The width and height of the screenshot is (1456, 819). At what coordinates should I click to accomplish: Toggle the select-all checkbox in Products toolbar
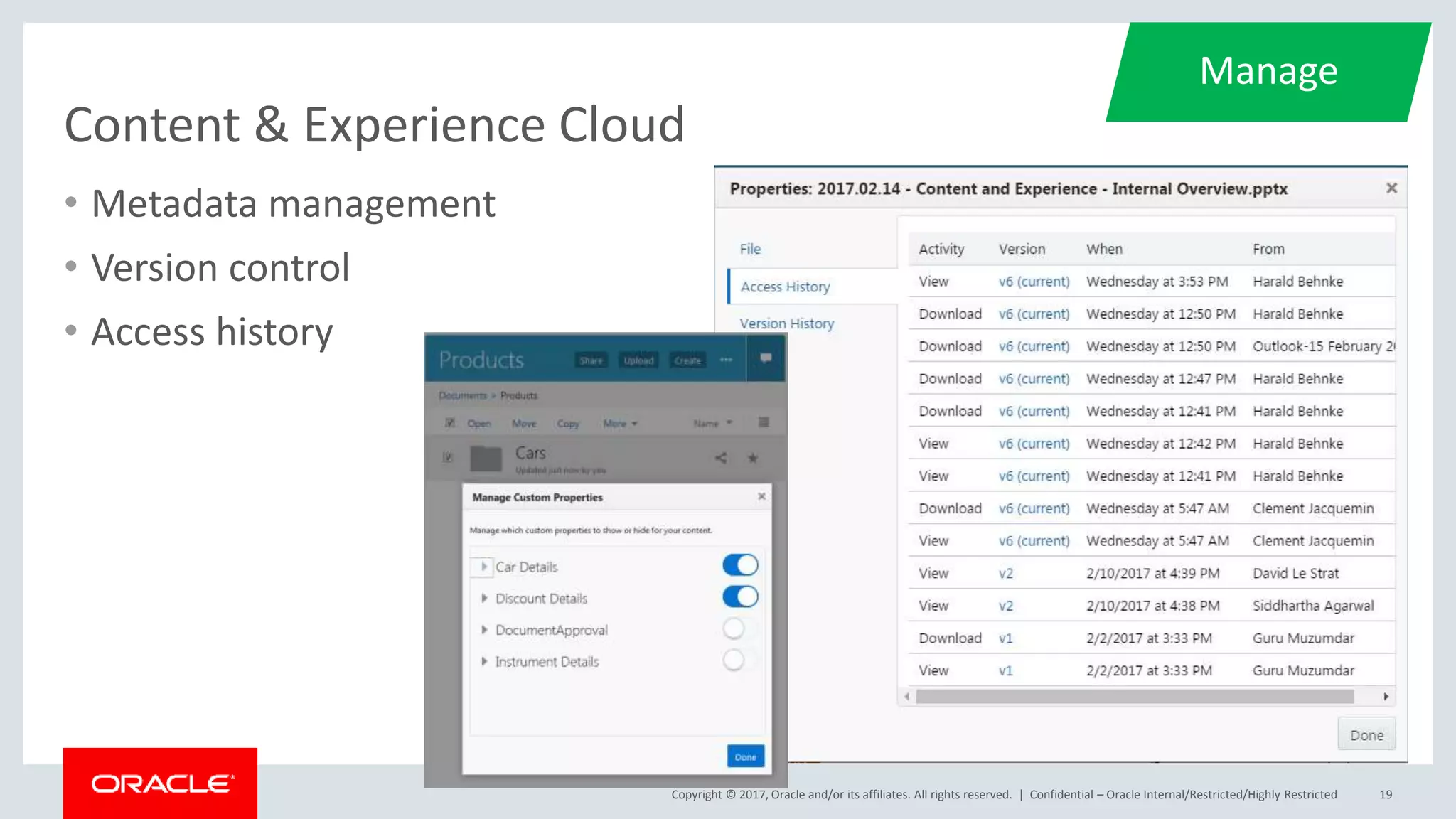coord(449,422)
